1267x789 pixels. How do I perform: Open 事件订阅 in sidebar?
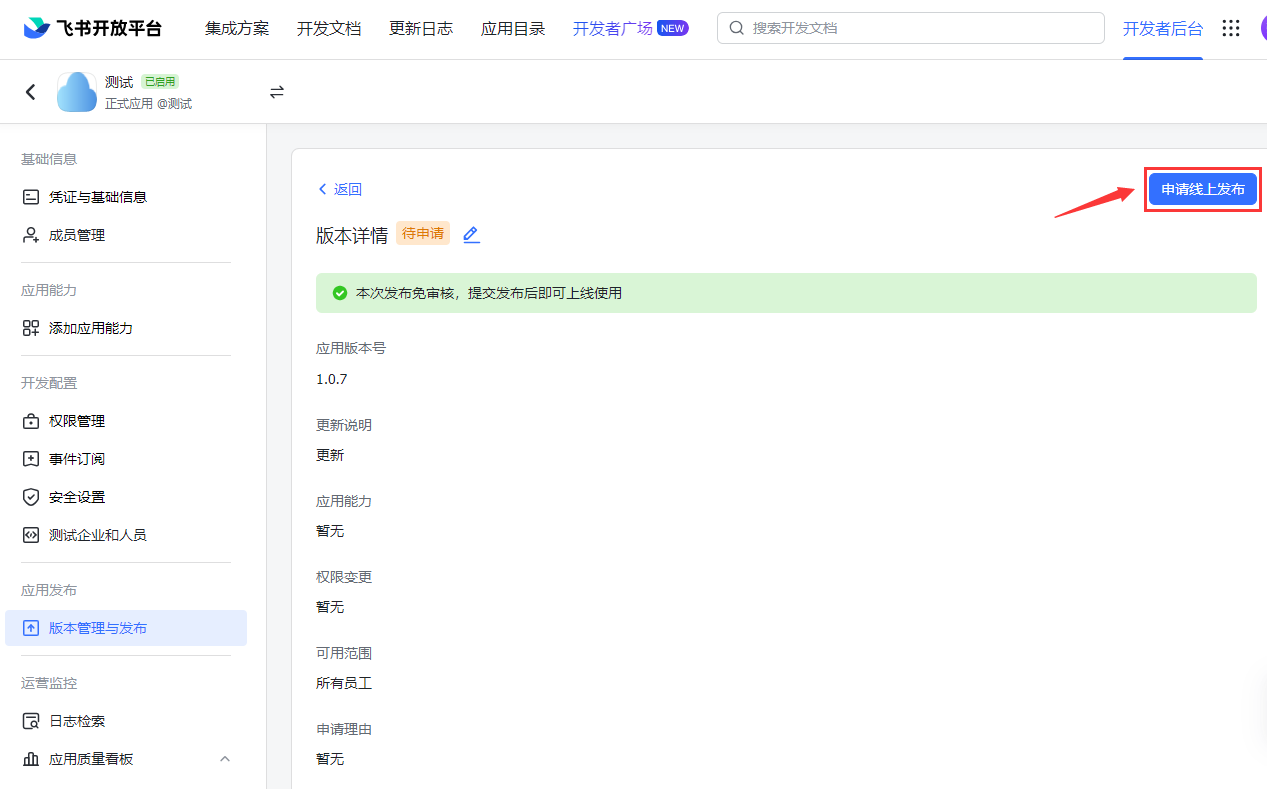[76, 459]
